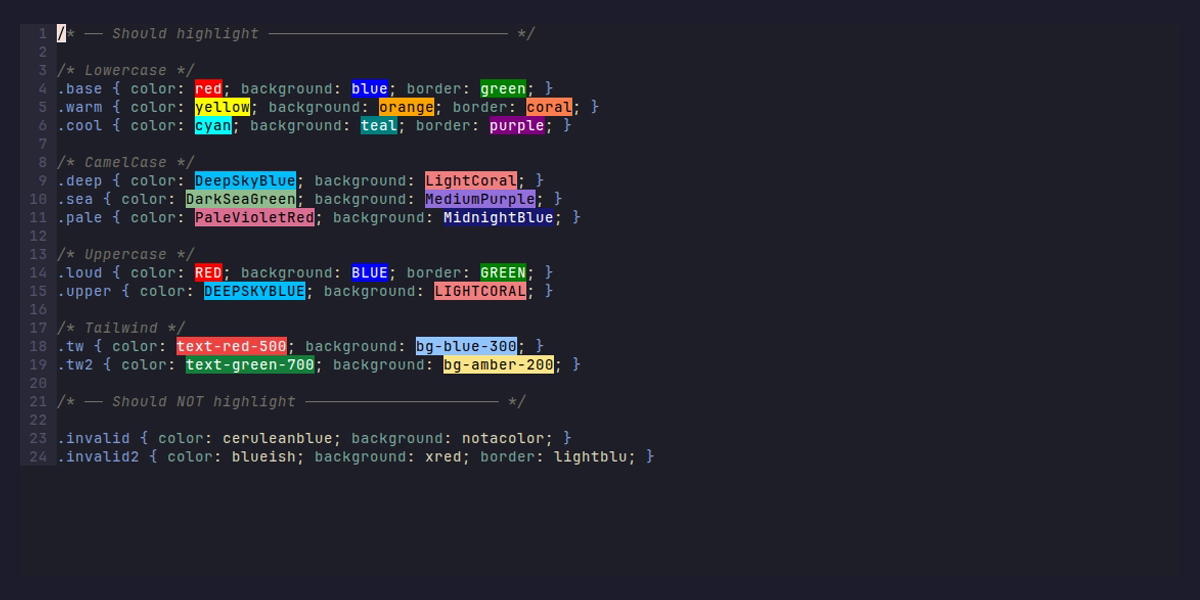Screen dimensions: 1200x600
Task: Click the PaleVioletRed highlight
Action: (x=255, y=218)
